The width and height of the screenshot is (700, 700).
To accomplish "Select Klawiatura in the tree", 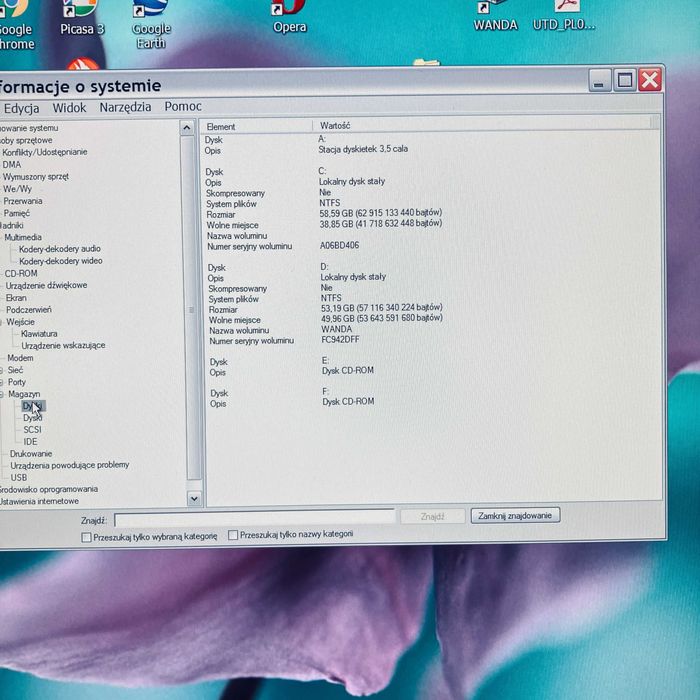I will [x=39, y=333].
